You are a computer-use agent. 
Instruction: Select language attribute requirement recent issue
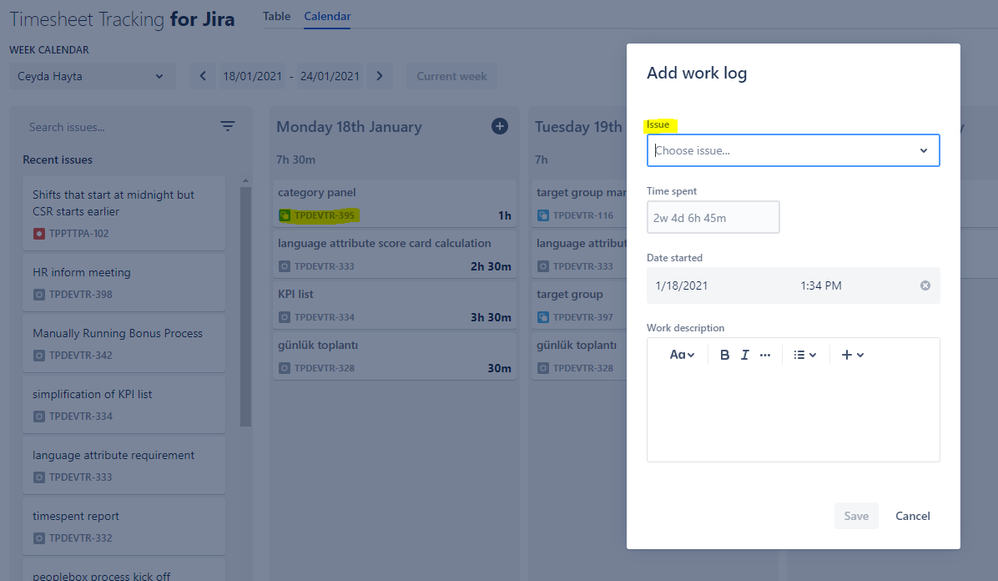tap(124, 465)
